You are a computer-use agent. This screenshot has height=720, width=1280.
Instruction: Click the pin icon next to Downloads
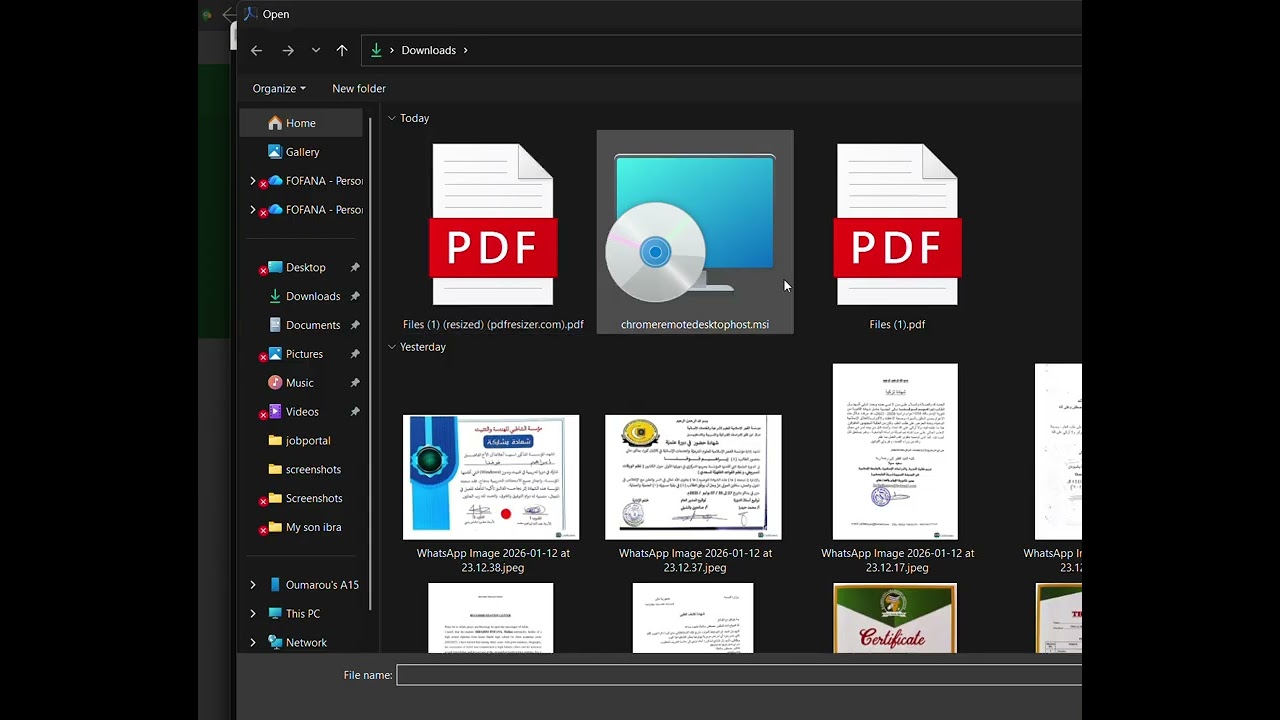[354, 296]
